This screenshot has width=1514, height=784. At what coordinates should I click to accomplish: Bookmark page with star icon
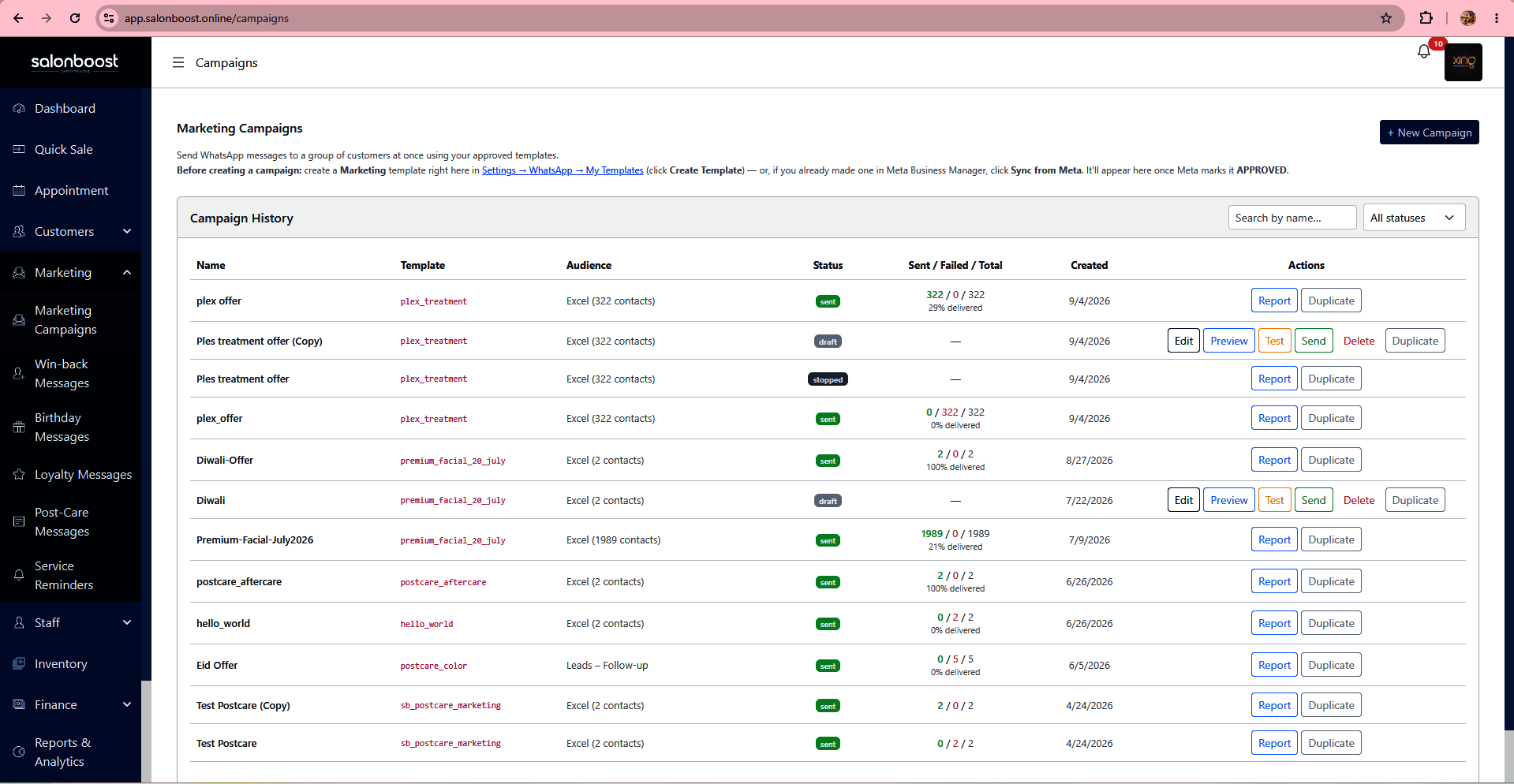[1386, 18]
